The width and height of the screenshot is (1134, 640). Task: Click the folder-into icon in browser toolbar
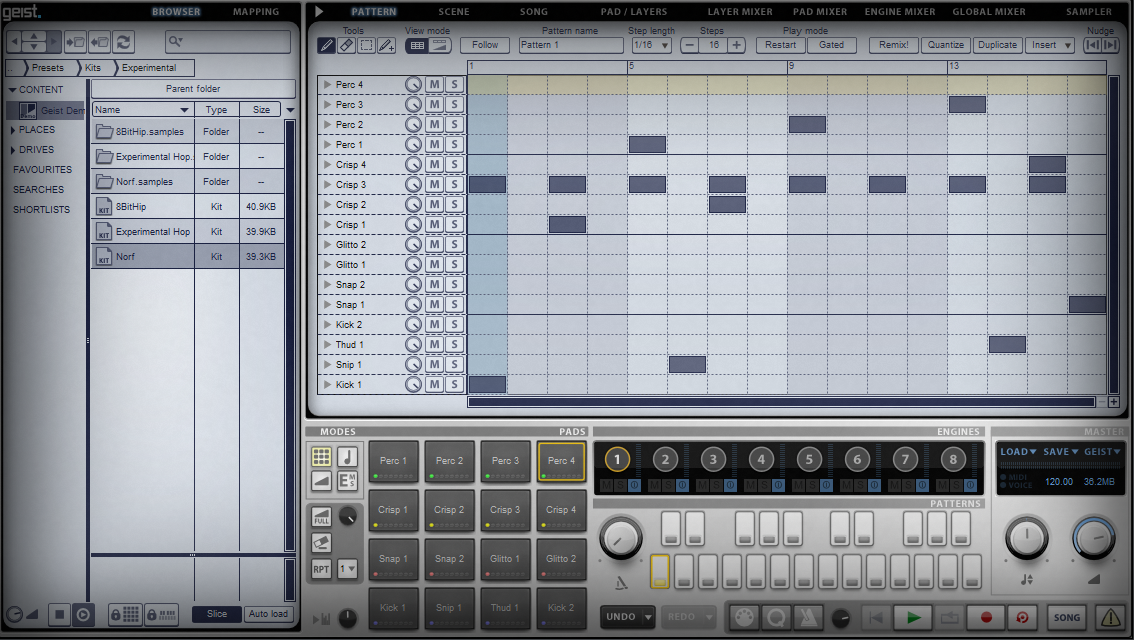(x=75, y=42)
